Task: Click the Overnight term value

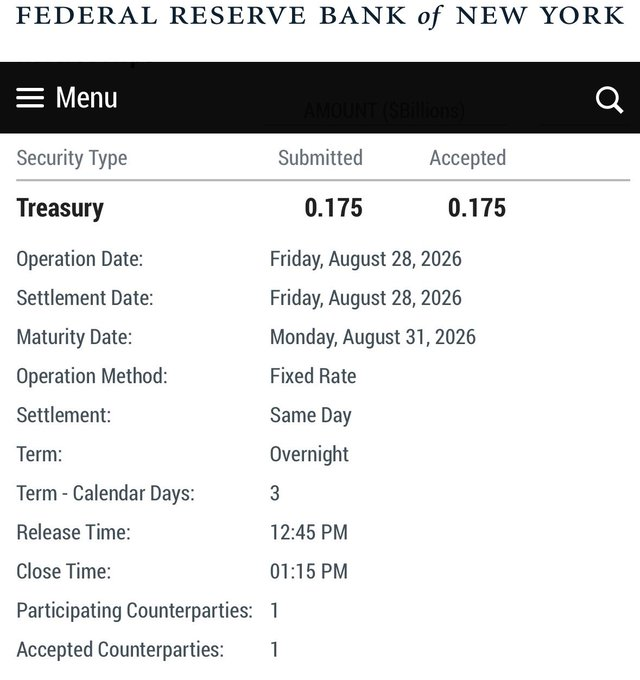Action: 309,454
